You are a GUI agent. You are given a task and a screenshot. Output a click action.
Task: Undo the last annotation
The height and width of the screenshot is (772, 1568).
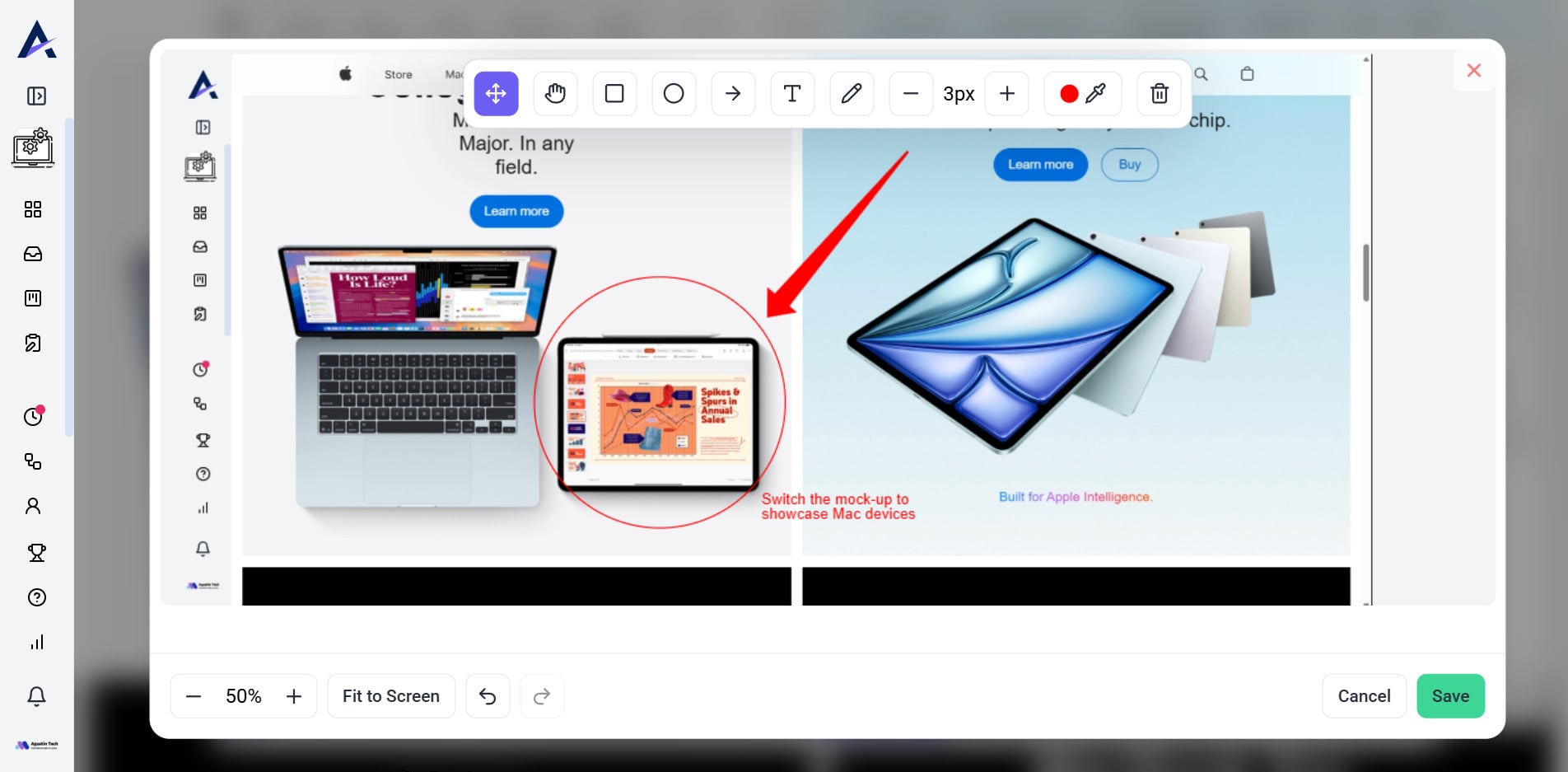click(x=488, y=696)
